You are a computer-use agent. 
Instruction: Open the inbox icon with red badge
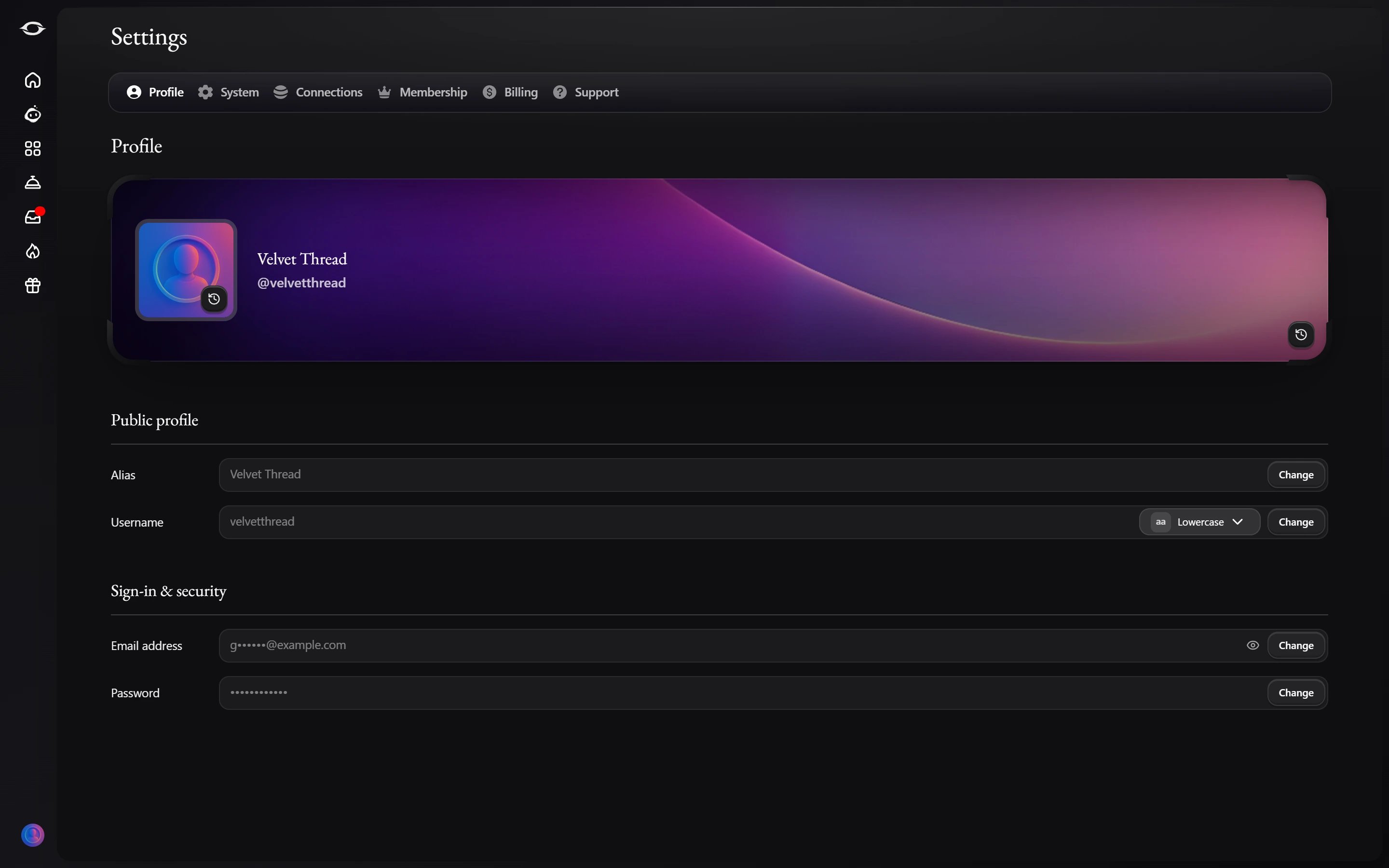(33, 217)
